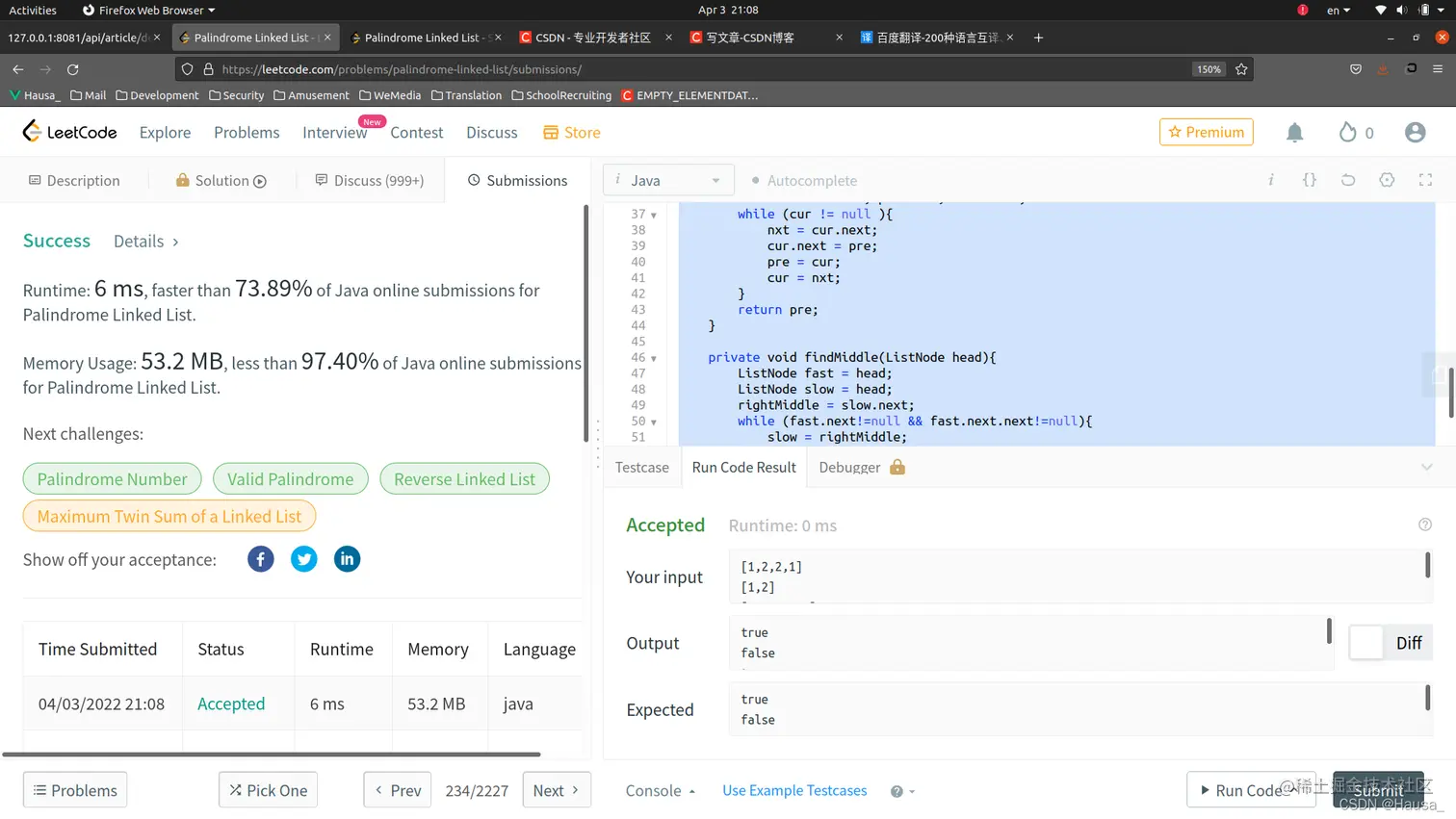Switch to Solution tab
Screen dimensions: 1456x819
221,180
